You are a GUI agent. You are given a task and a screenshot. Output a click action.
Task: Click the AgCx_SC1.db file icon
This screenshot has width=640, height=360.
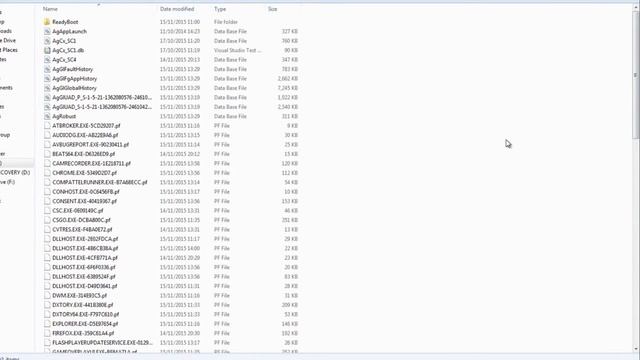point(47,50)
